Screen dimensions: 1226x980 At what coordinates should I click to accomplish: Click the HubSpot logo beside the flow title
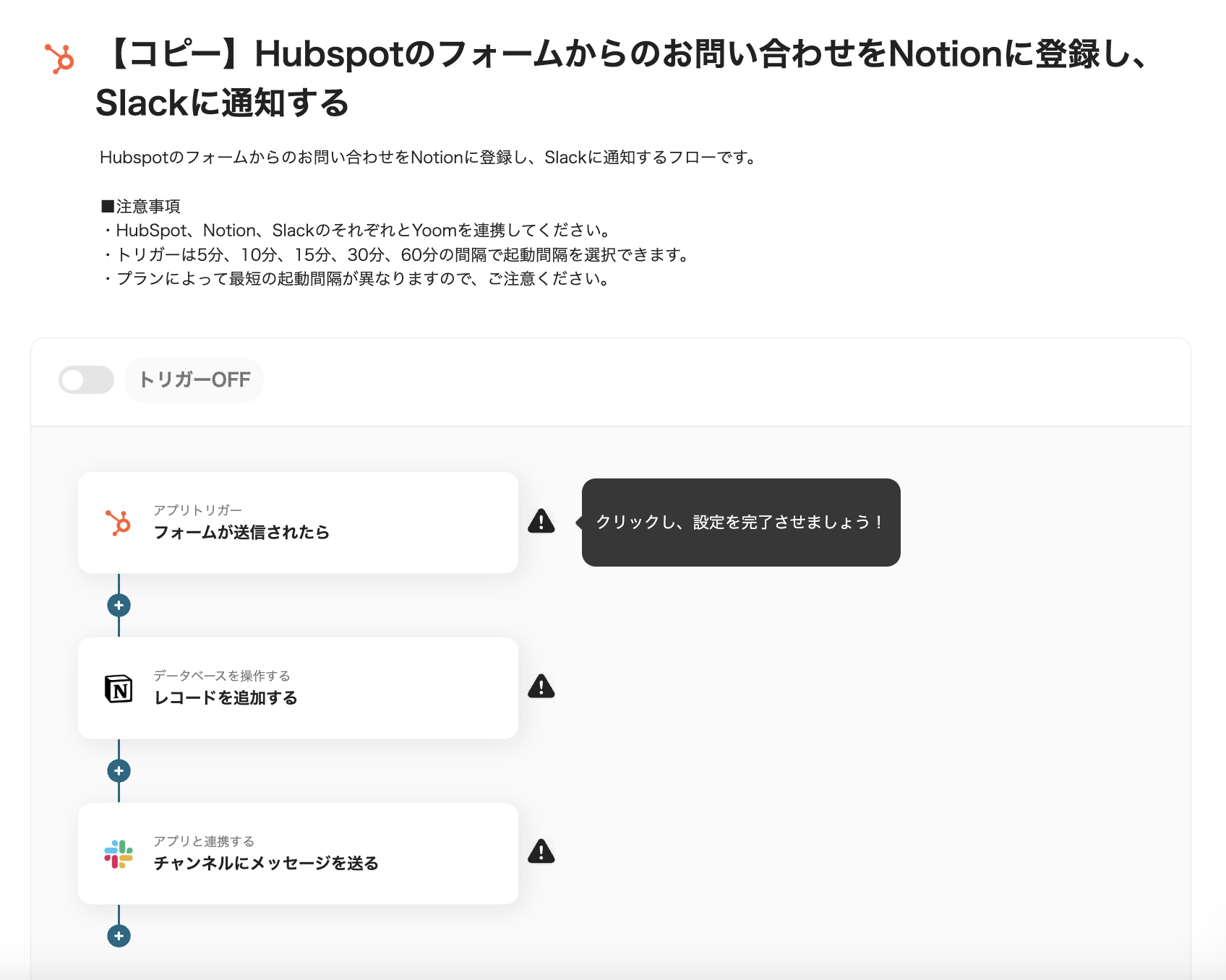point(59,59)
